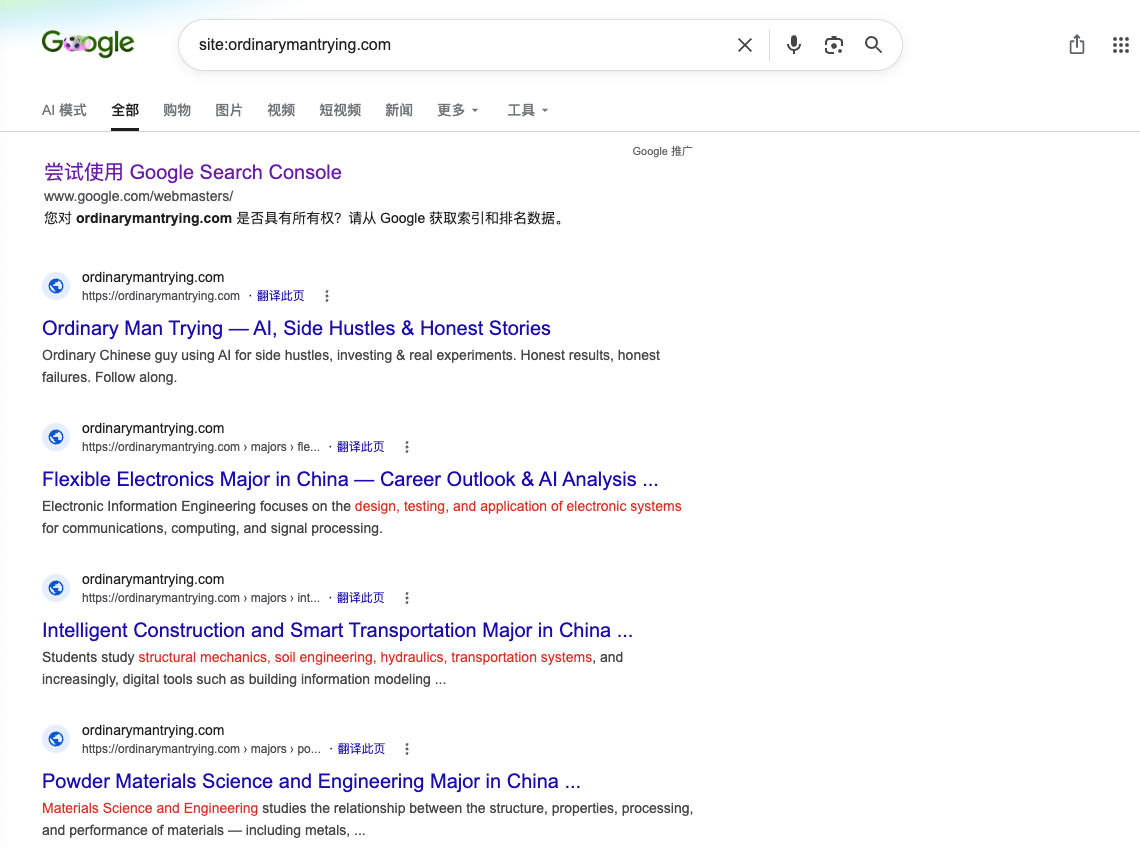Switch to the 图片 tab

pos(228,110)
